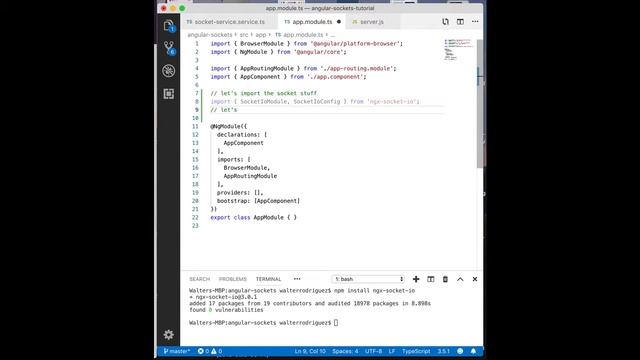Screen dimensions: 640x360
Task: Click the editor vertical scrollbar
Action: pos(480,103)
